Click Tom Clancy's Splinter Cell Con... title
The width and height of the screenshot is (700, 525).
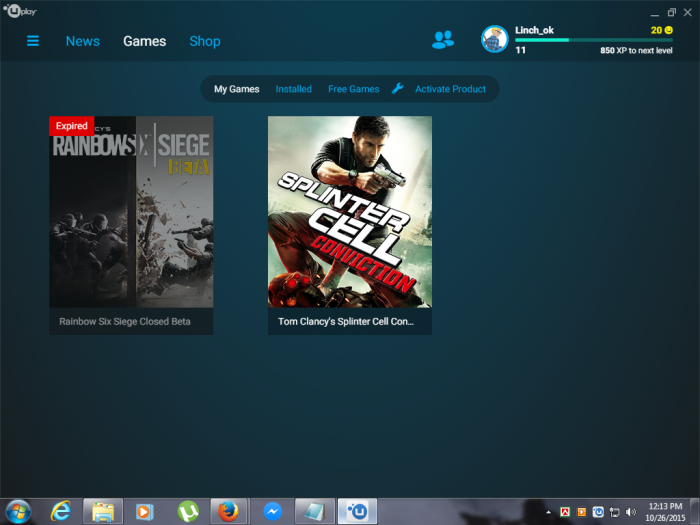point(346,321)
